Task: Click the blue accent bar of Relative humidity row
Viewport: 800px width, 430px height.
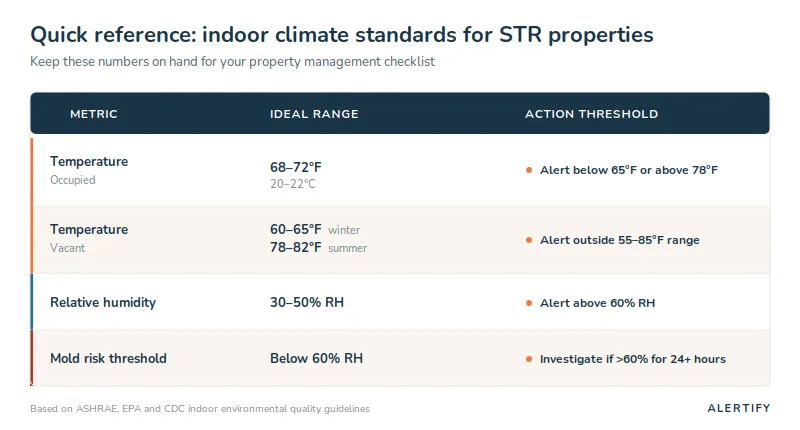Action: pos(32,302)
